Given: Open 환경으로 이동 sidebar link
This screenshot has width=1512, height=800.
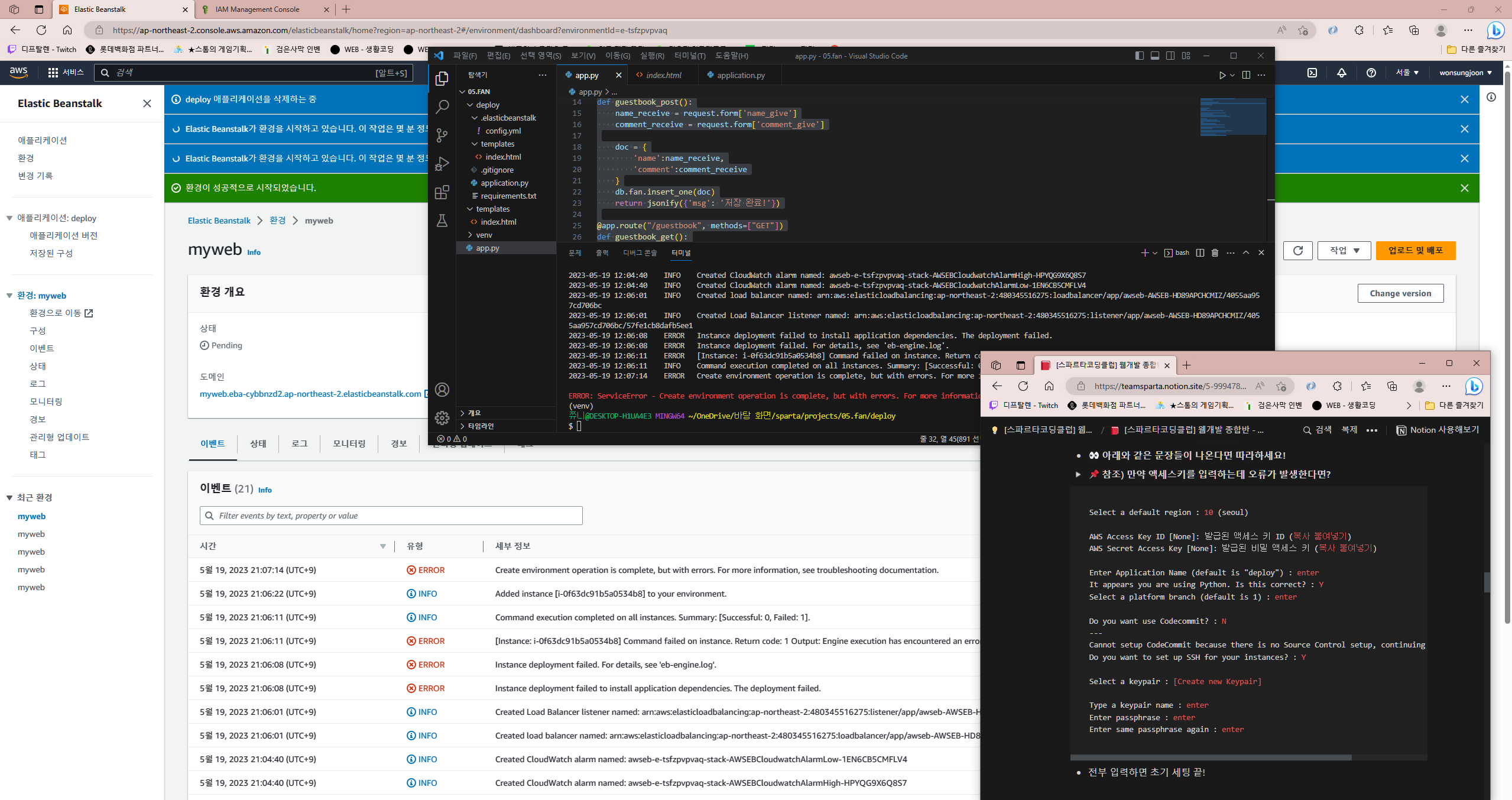Looking at the screenshot, I should pyautogui.click(x=61, y=313).
